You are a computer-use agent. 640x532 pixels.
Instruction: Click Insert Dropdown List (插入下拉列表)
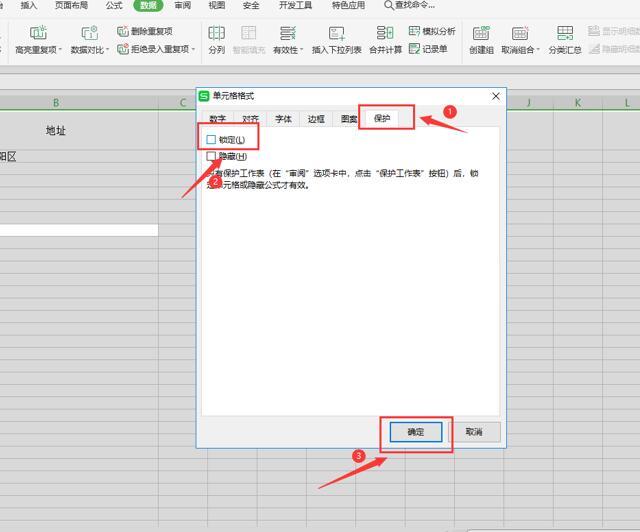(337, 40)
